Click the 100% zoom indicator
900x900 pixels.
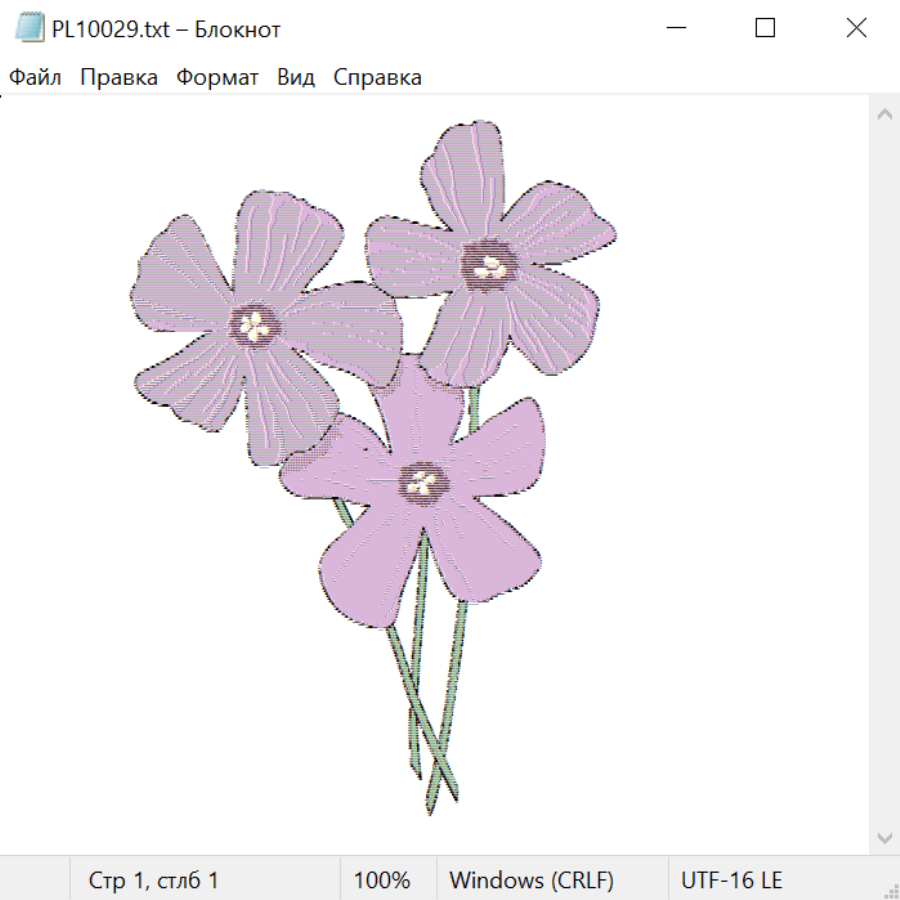[382, 881]
